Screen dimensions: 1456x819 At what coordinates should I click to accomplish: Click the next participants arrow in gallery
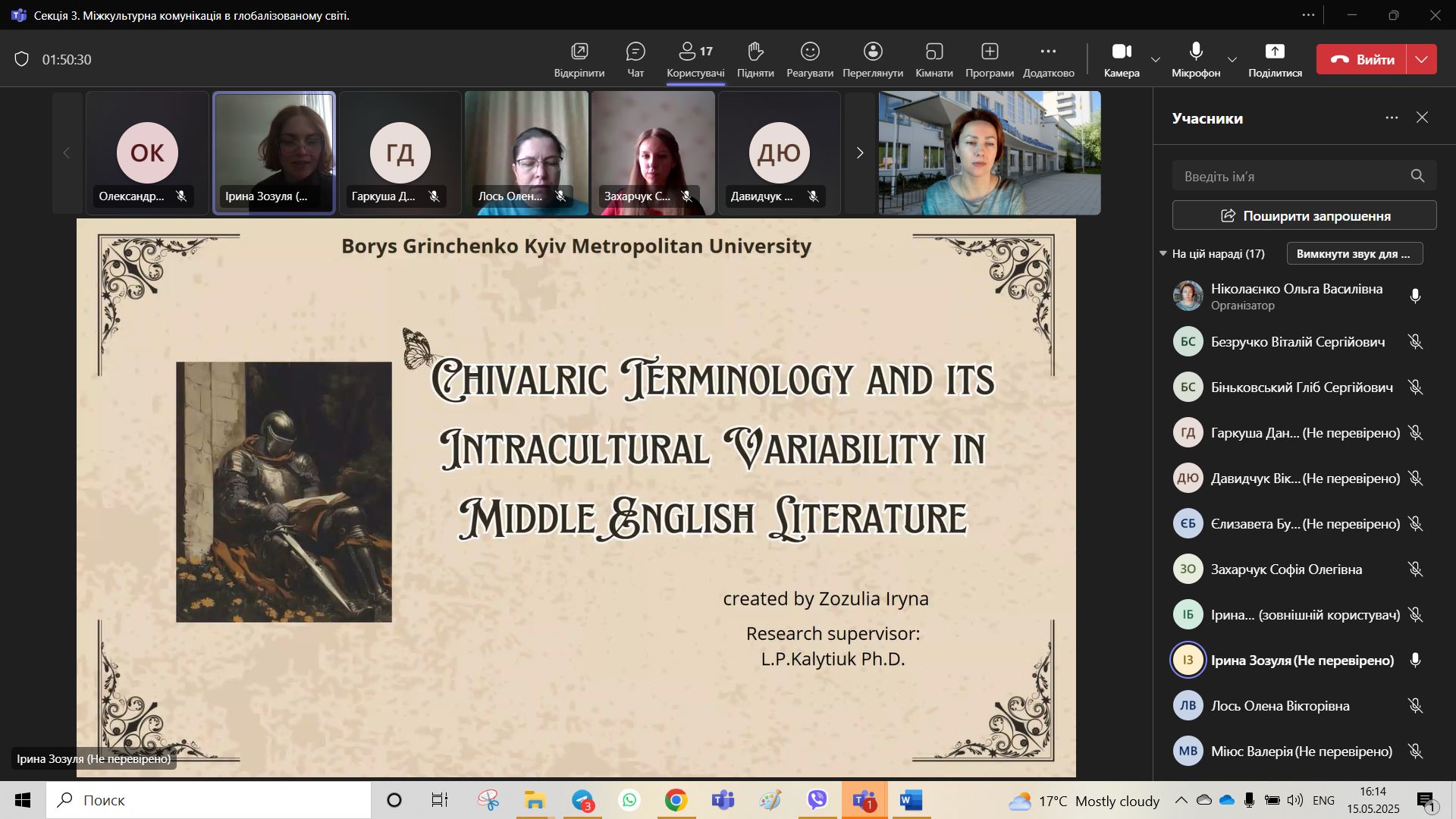click(x=859, y=153)
